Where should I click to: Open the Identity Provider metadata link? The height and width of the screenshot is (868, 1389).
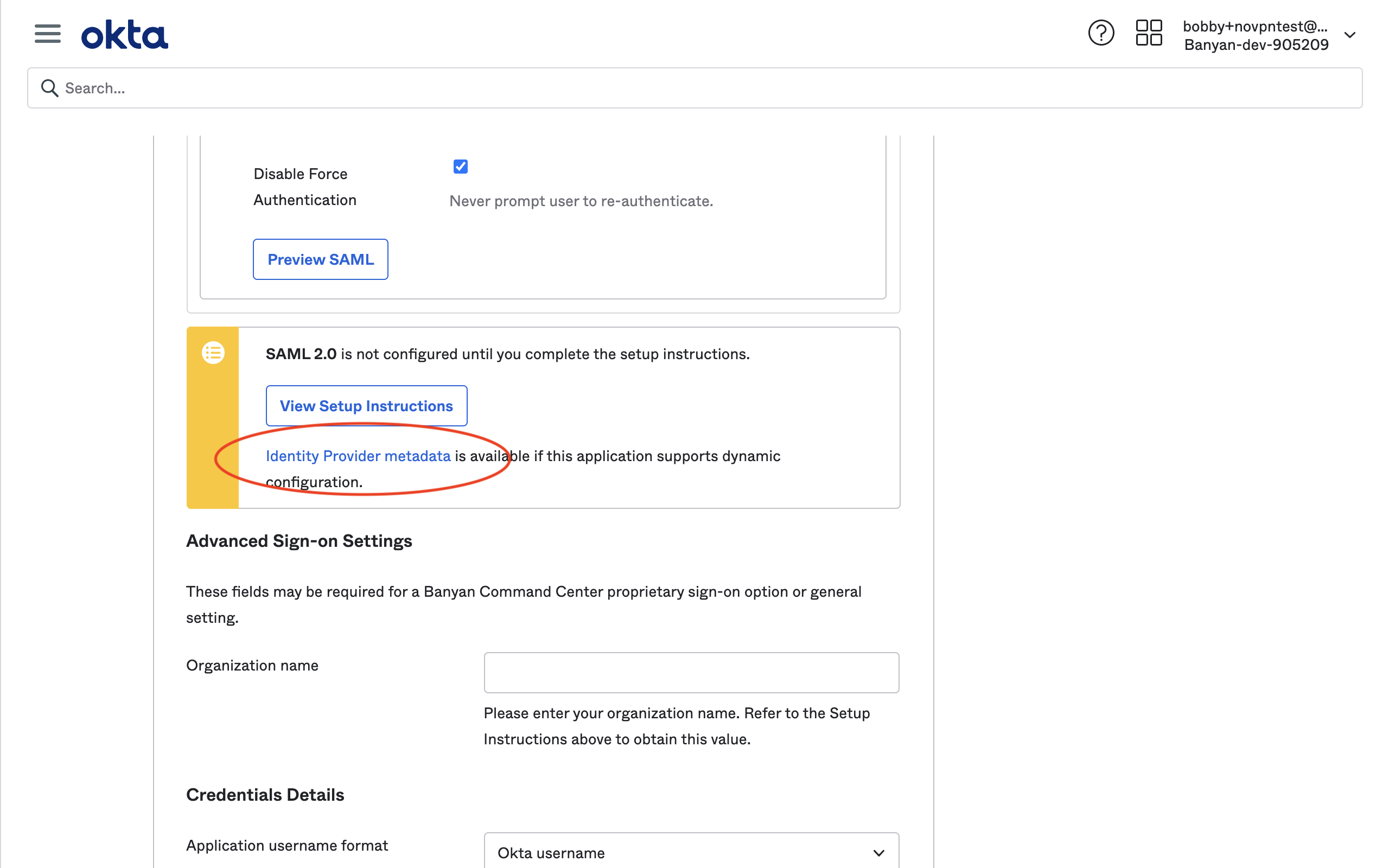point(358,456)
